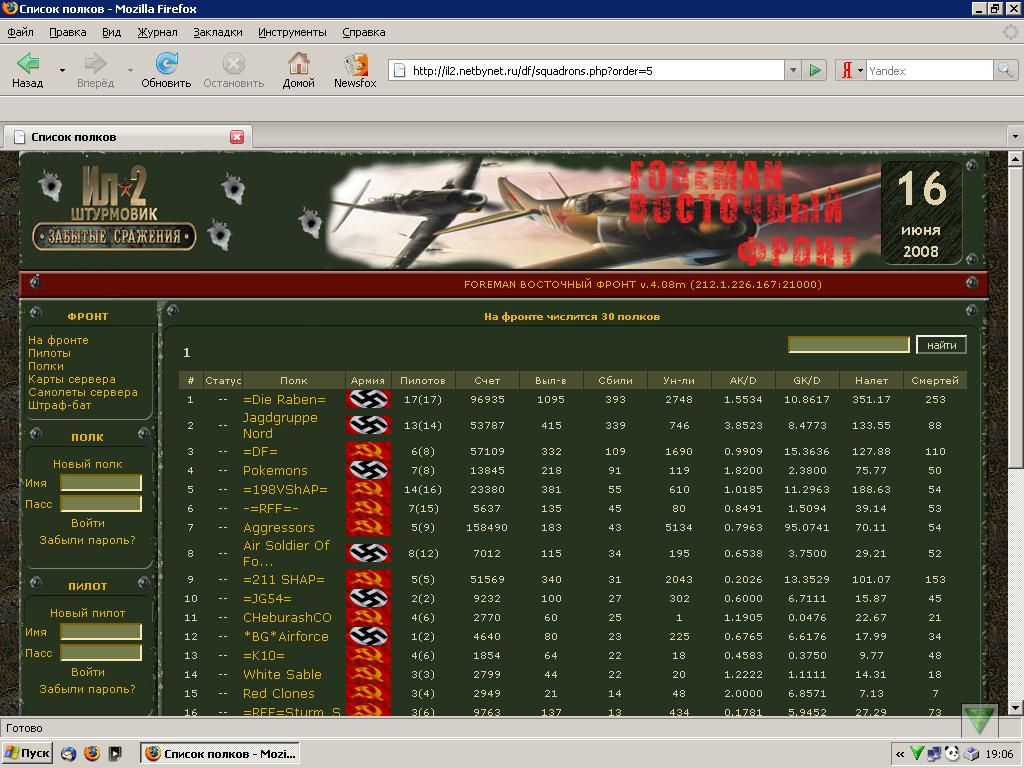
Task: Click the Firefox icon in quick launch
Action: (92, 753)
